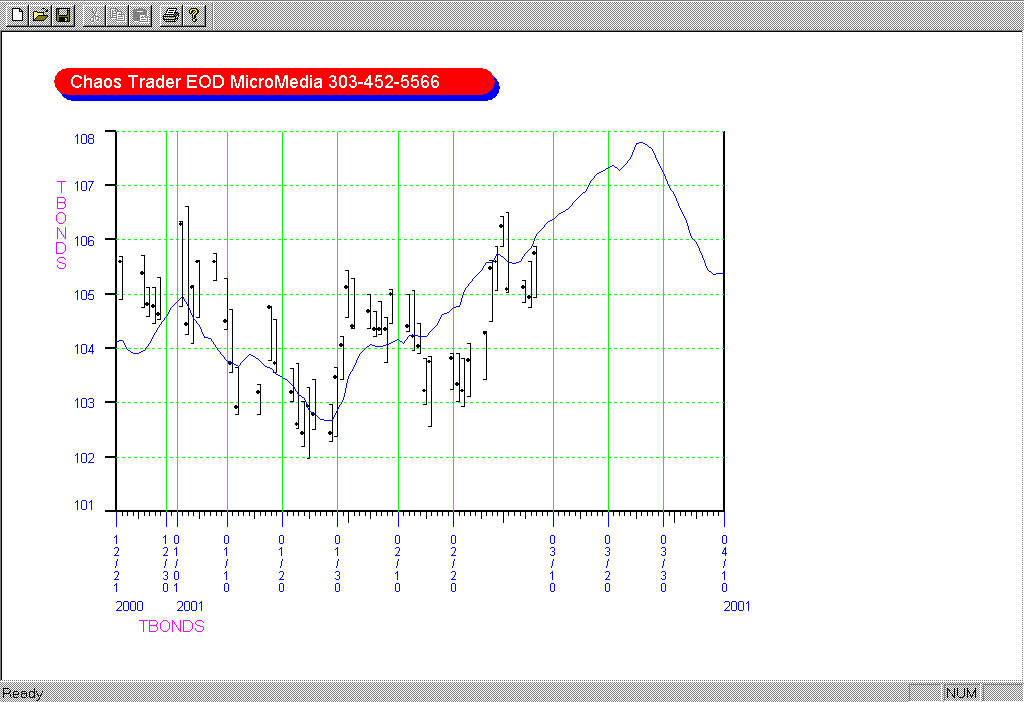Open a file with the folder icon
1024x702 pixels.
[40, 15]
